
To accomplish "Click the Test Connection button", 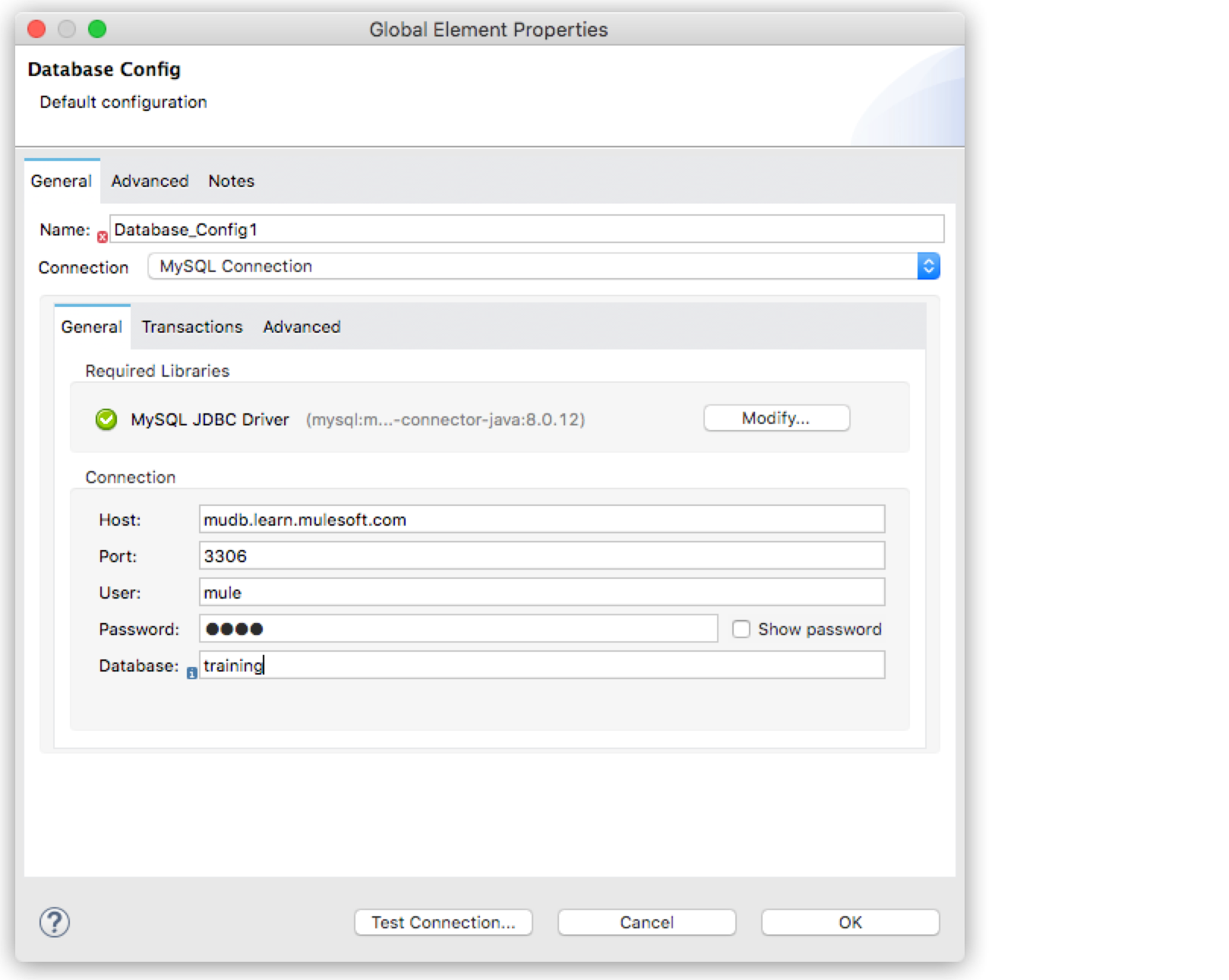I will [444, 922].
